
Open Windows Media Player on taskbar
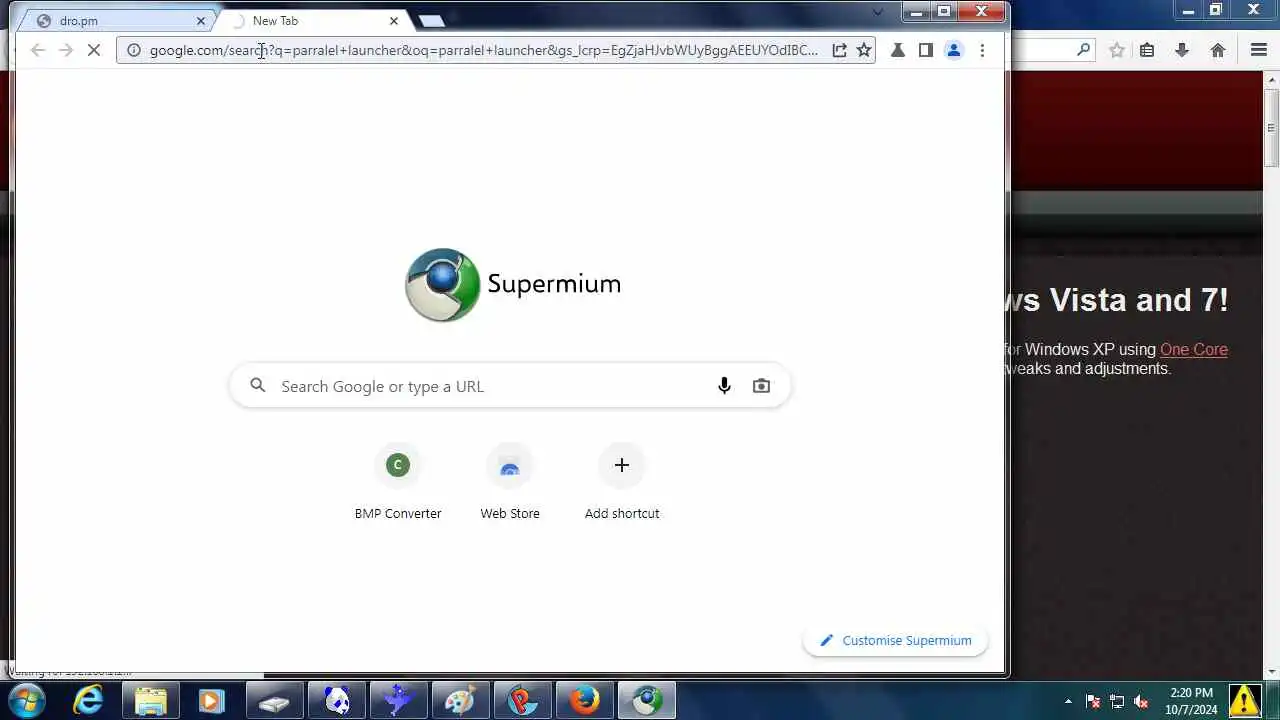[x=211, y=701]
